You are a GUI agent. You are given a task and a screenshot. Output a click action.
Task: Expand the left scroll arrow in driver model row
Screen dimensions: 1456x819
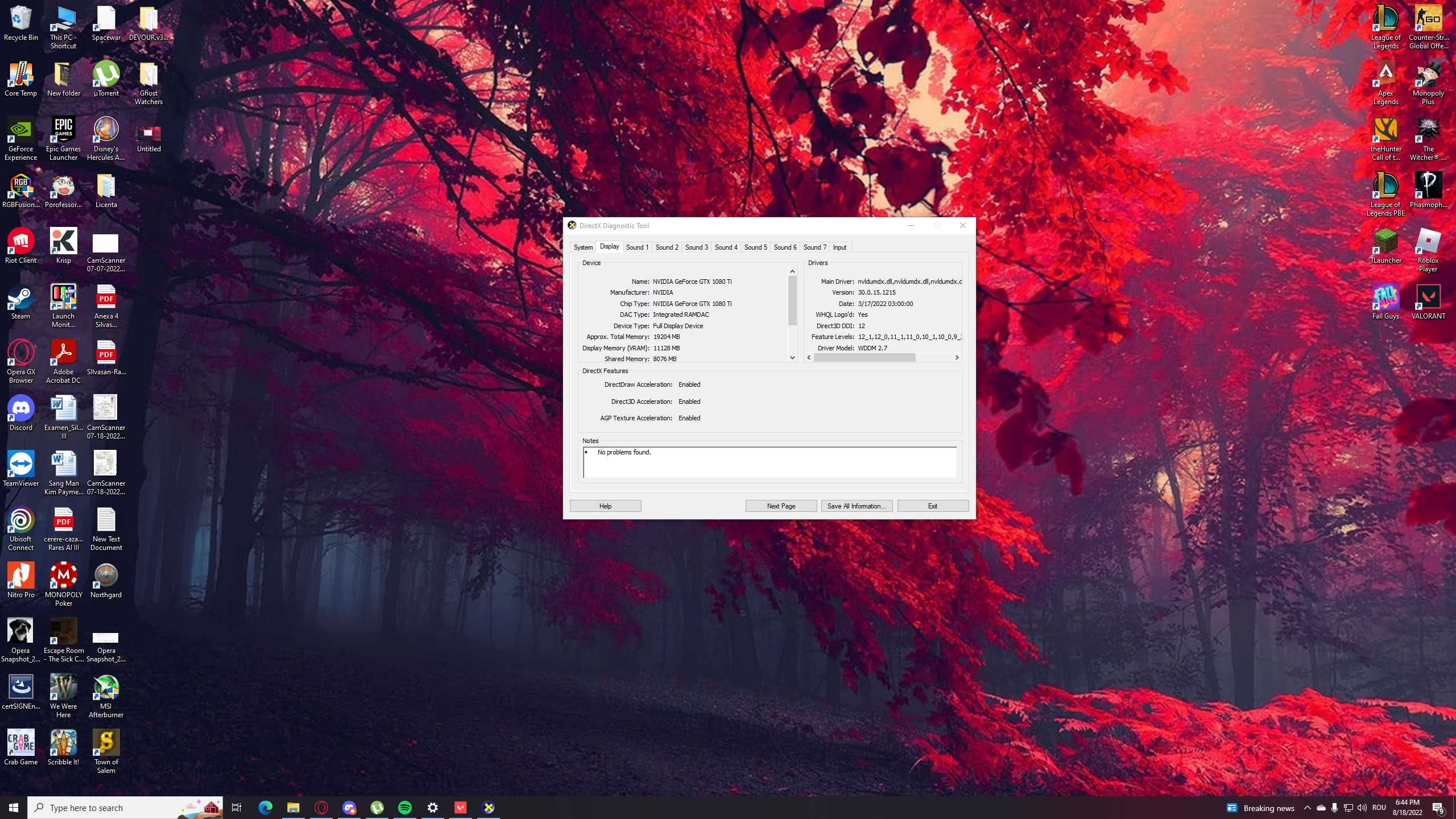[808, 358]
